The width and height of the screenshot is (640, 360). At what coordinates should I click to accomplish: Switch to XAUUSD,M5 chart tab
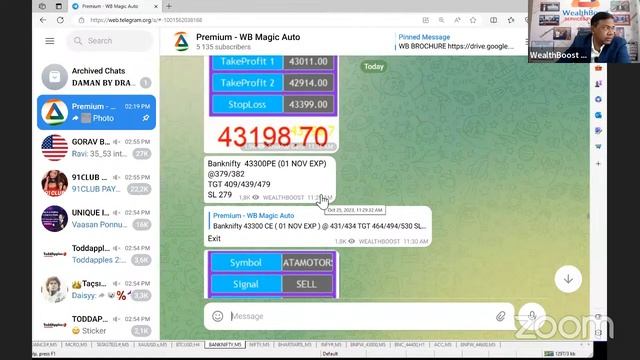point(152,345)
